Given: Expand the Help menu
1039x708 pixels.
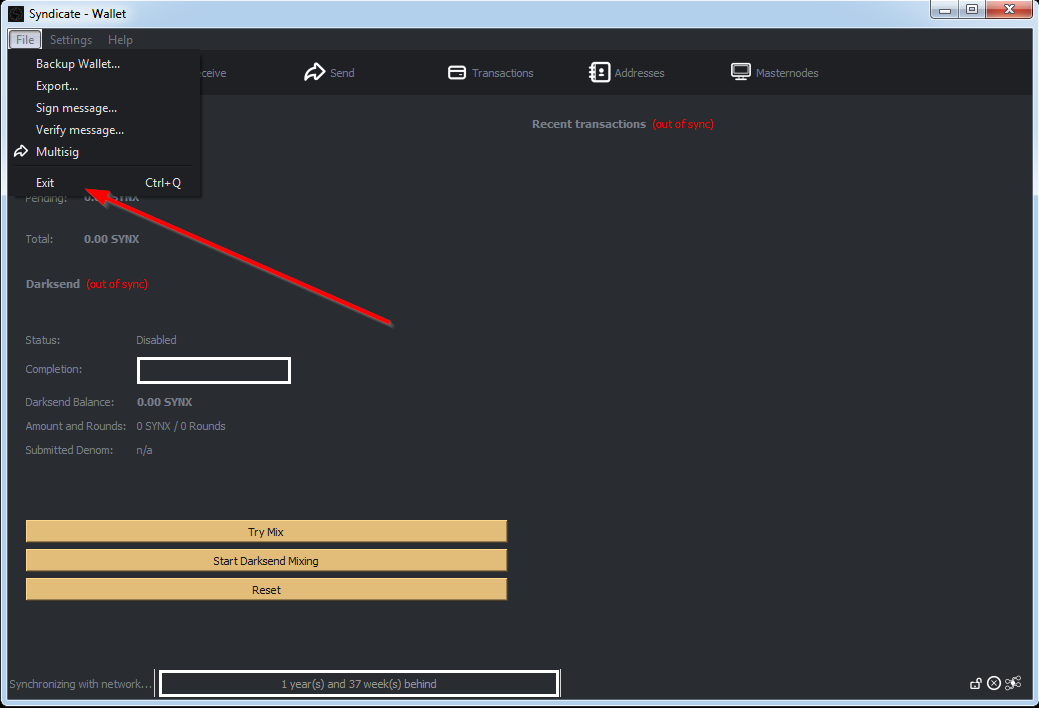Looking at the screenshot, I should [x=120, y=40].
